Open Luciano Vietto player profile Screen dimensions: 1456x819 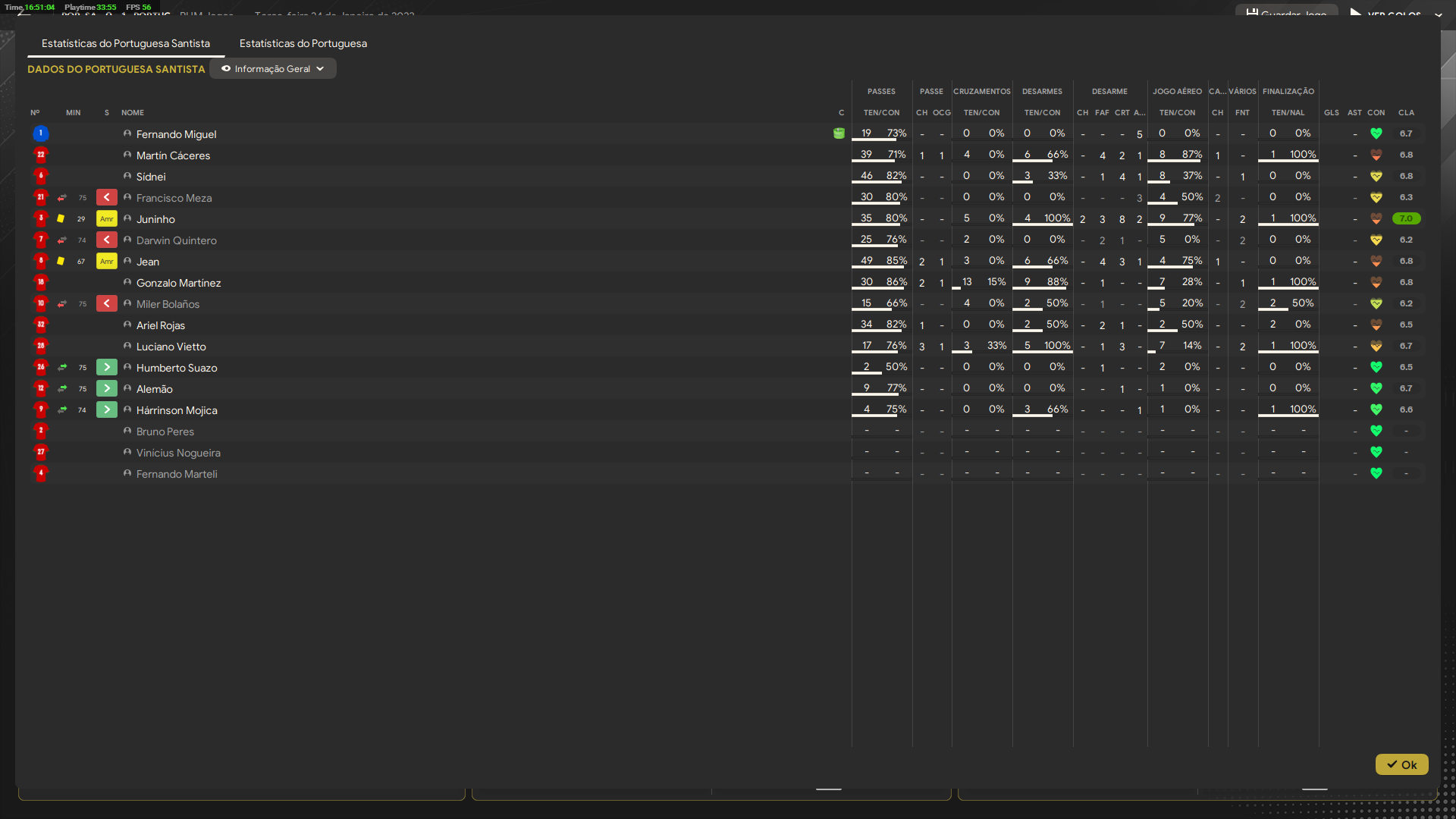[171, 347]
